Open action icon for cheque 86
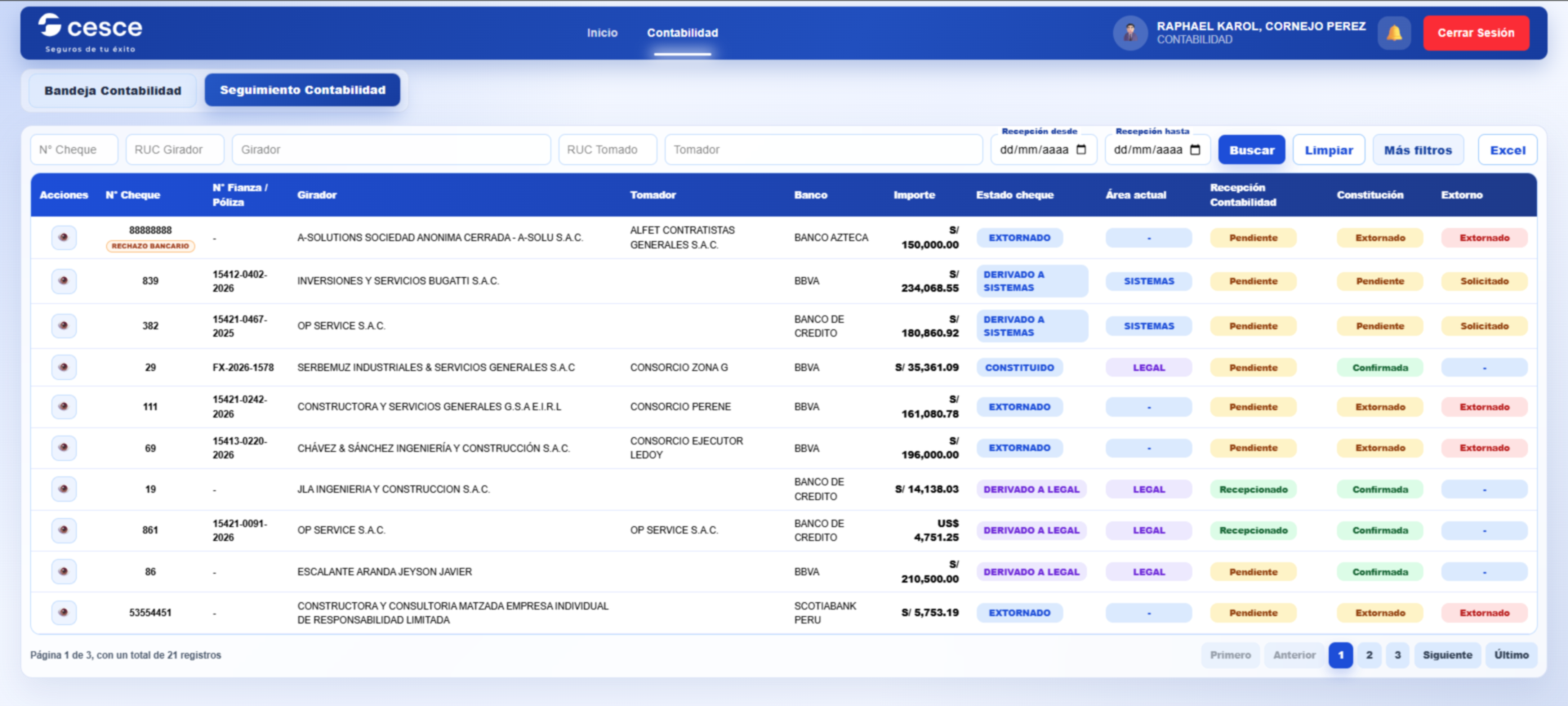The height and width of the screenshot is (706, 1568). [64, 572]
